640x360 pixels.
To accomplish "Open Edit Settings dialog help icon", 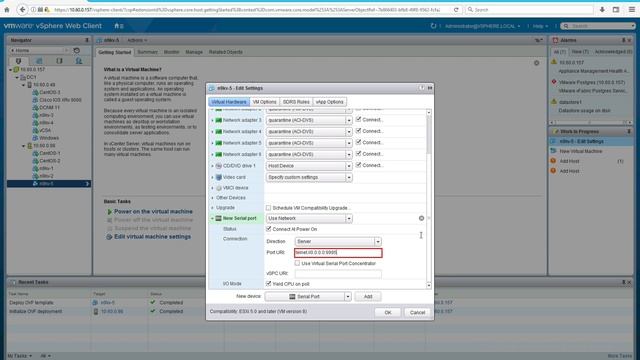I will (x=422, y=88).
